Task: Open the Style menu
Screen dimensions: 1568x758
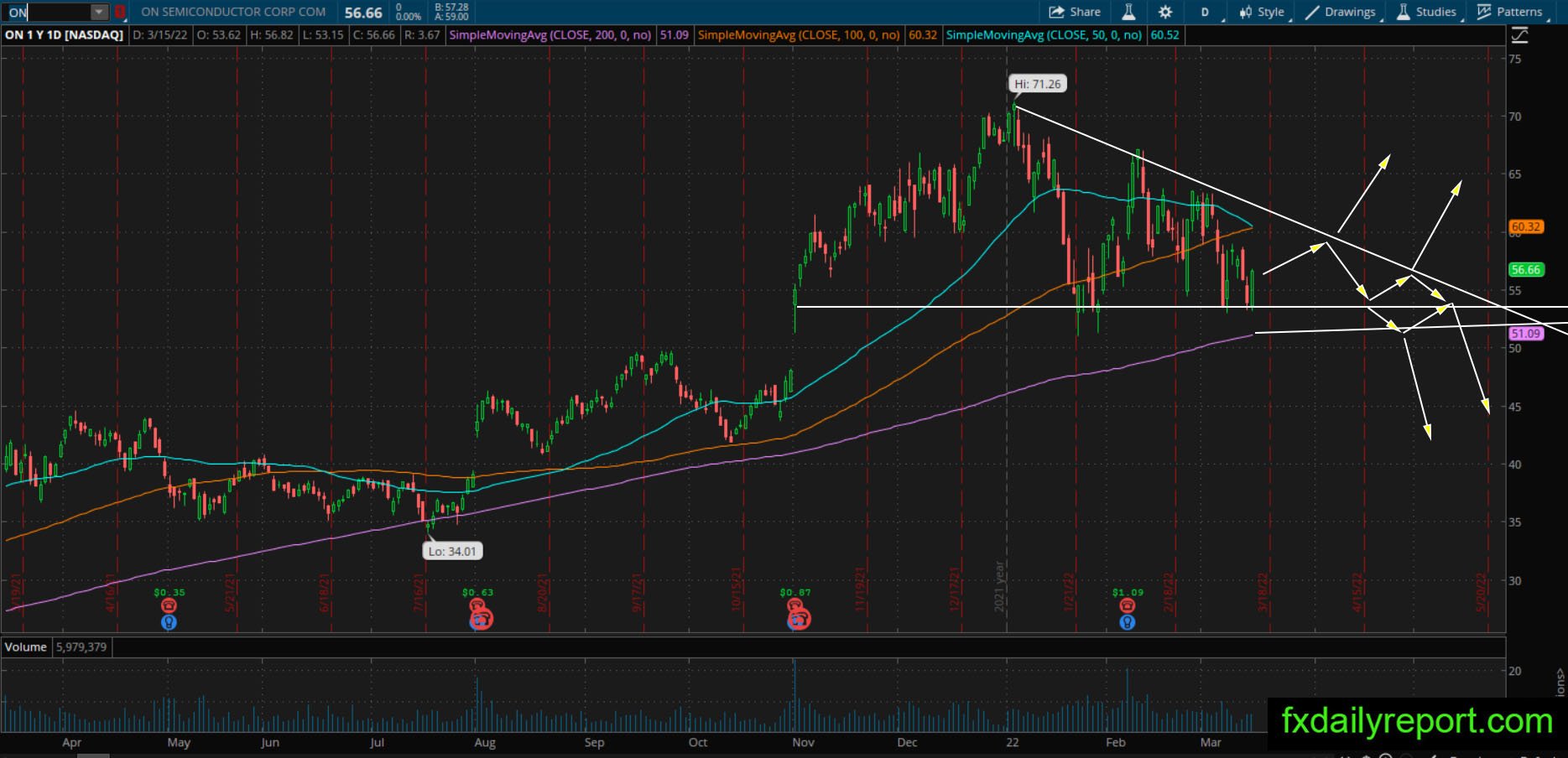Action: (x=1262, y=12)
